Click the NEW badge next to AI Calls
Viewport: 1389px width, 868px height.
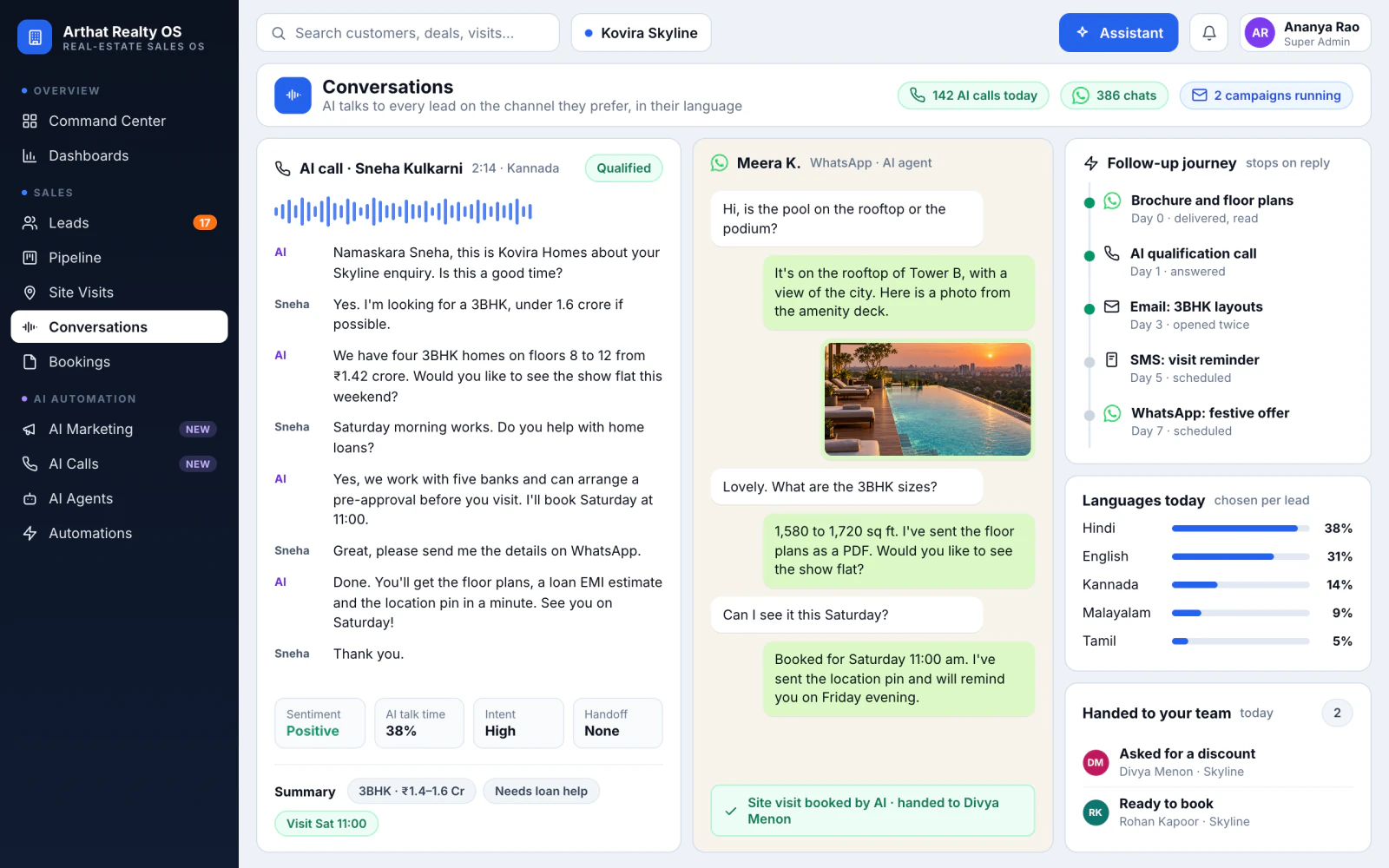pos(198,464)
